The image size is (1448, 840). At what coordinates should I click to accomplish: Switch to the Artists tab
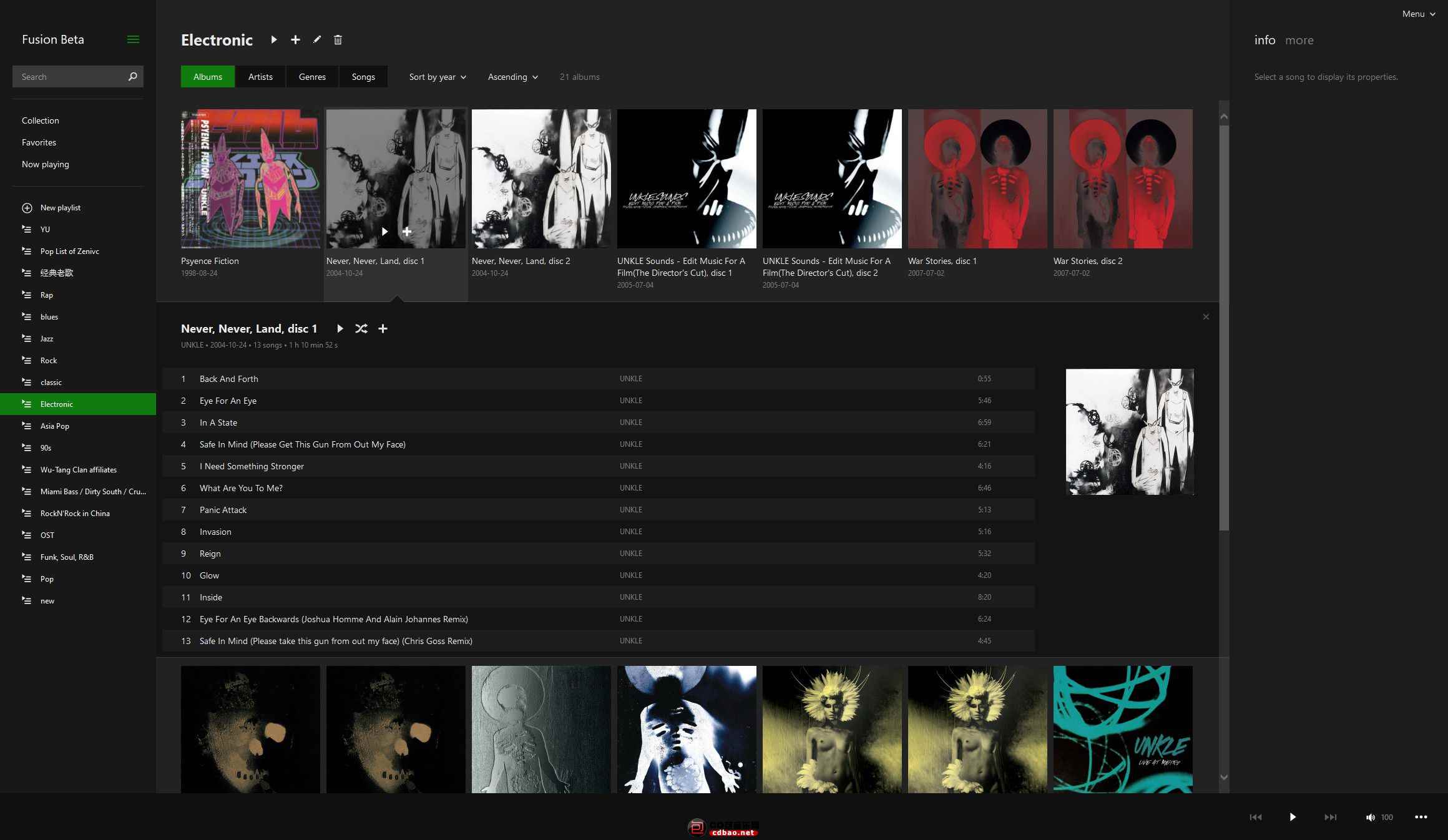click(260, 77)
